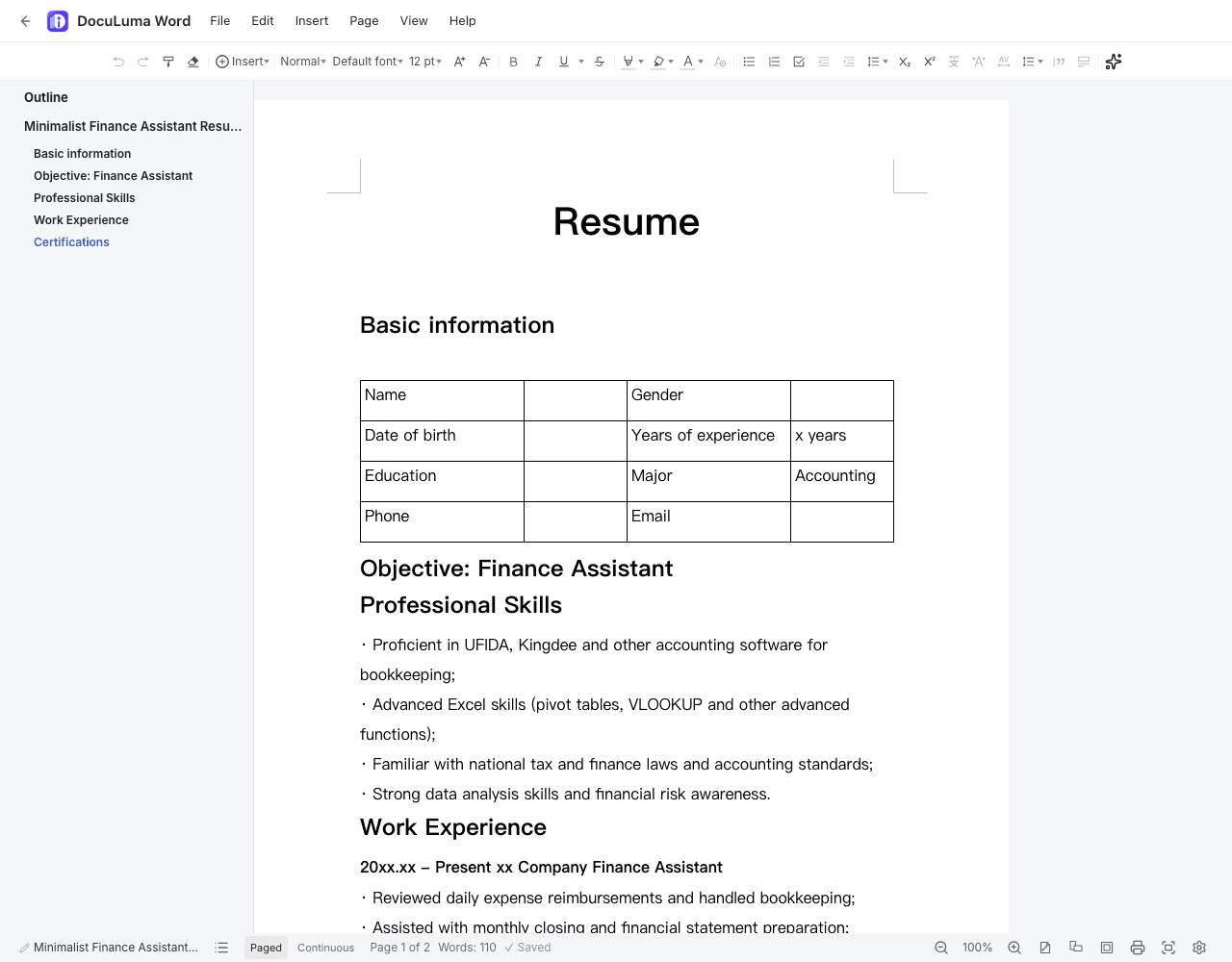Increase font size with A+ icon
1232x962 pixels.
[x=460, y=62]
